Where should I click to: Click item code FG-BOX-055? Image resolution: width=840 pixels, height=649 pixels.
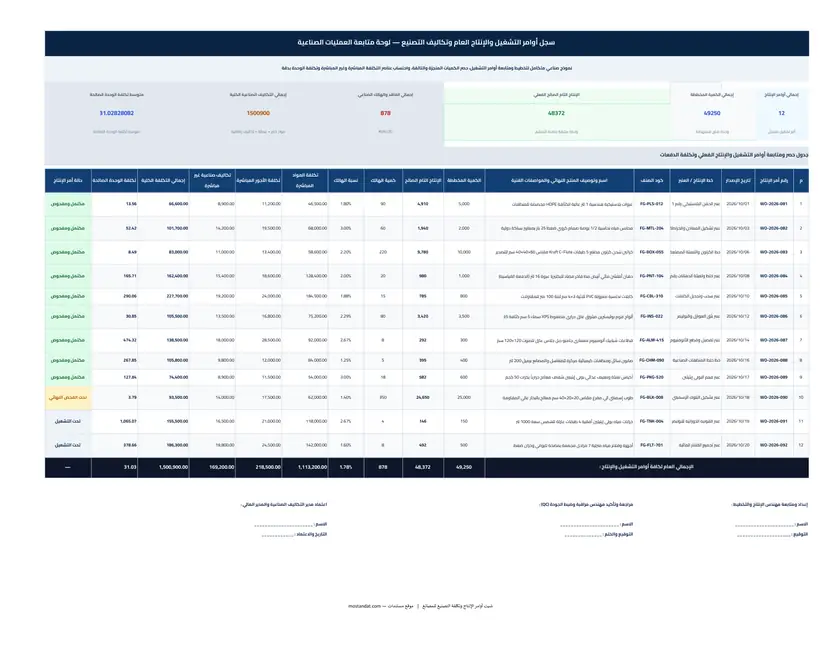coord(651,252)
